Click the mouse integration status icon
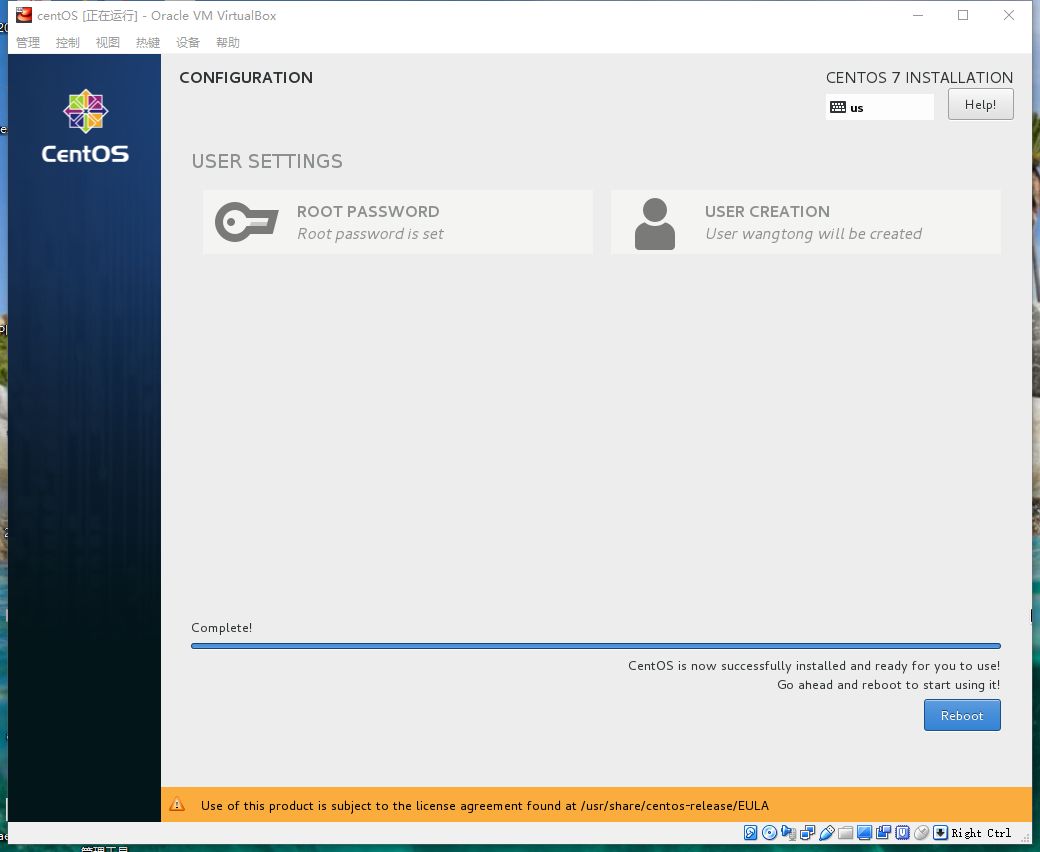 [920, 832]
